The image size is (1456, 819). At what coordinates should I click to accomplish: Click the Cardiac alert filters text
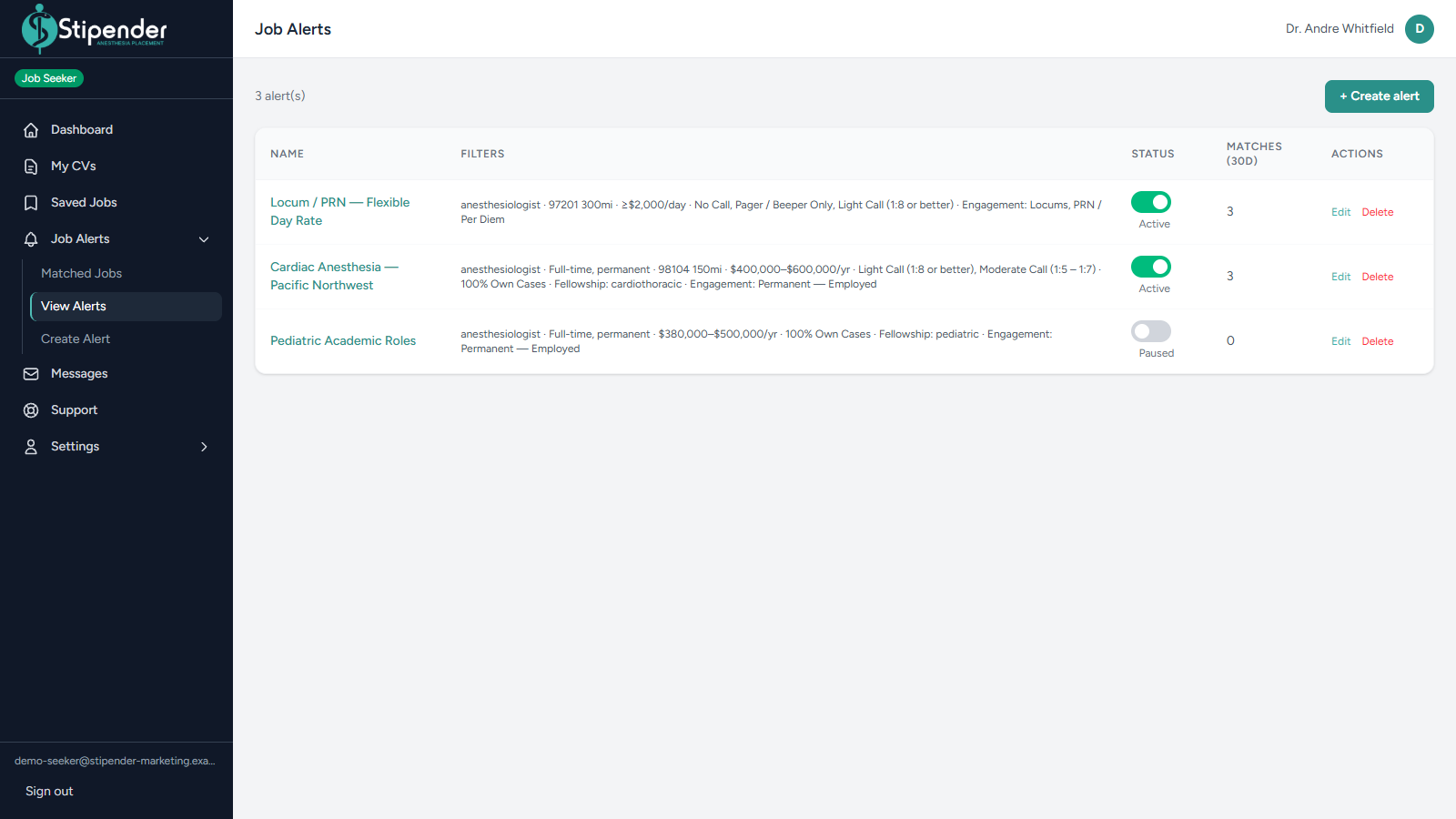(x=781, y=277)
